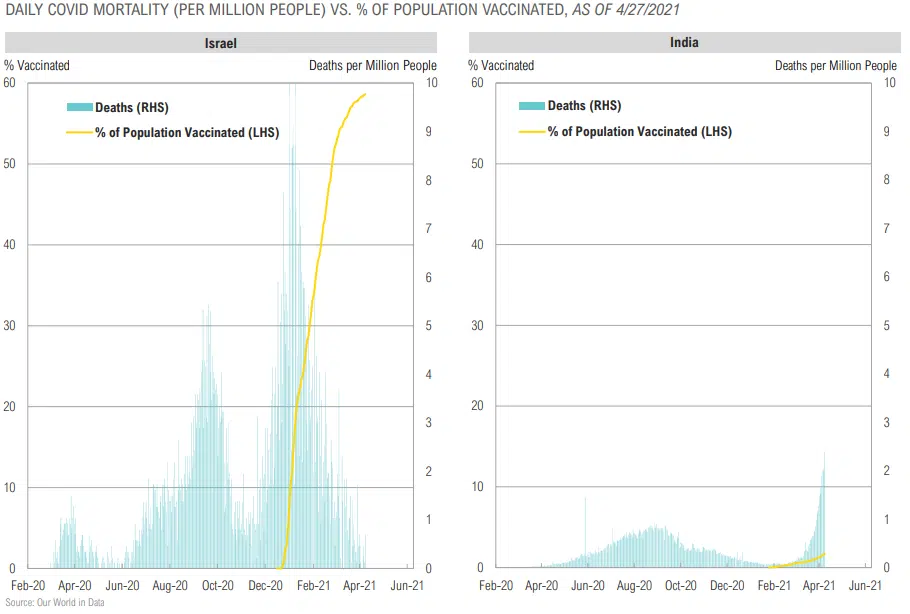910x614 pixels.
Task: Select '% of Population Vaccinated (LHS)' in India legend
Action: point(639,131)
